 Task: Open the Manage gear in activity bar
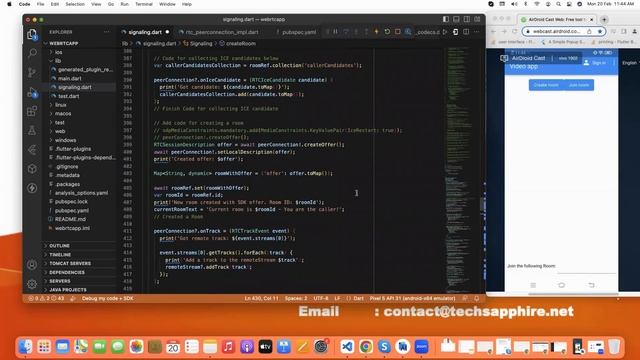[32, 284]
